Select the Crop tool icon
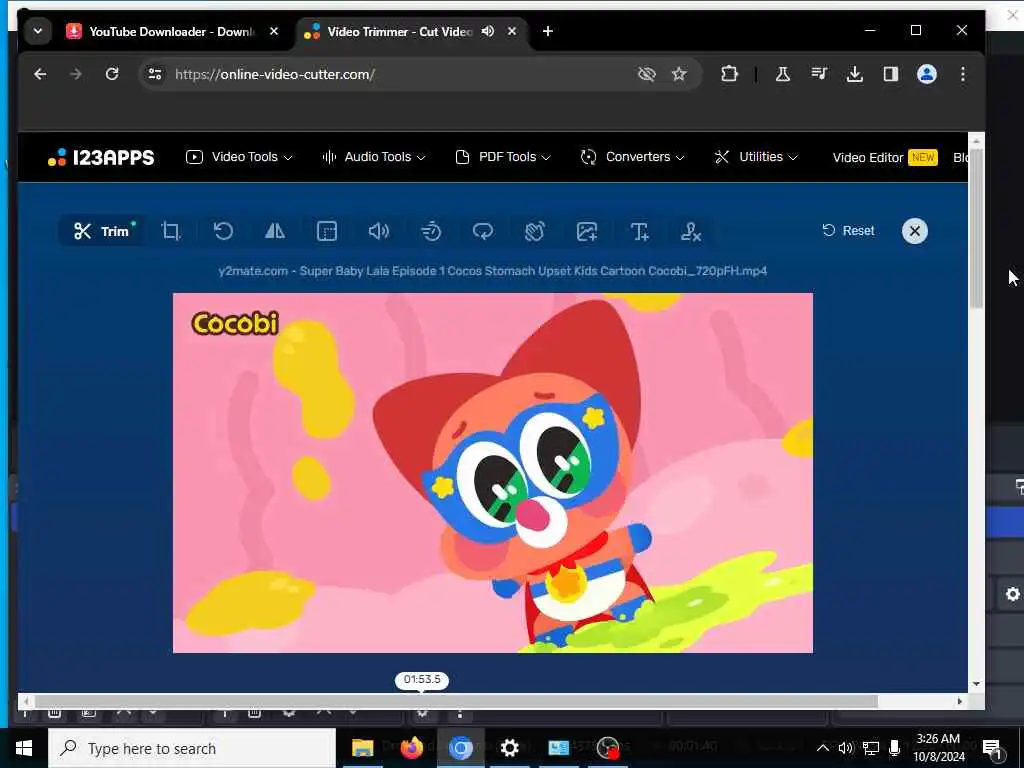Image resolution: width=1024 pixels, height=768 pixels. tap(170, 231)
